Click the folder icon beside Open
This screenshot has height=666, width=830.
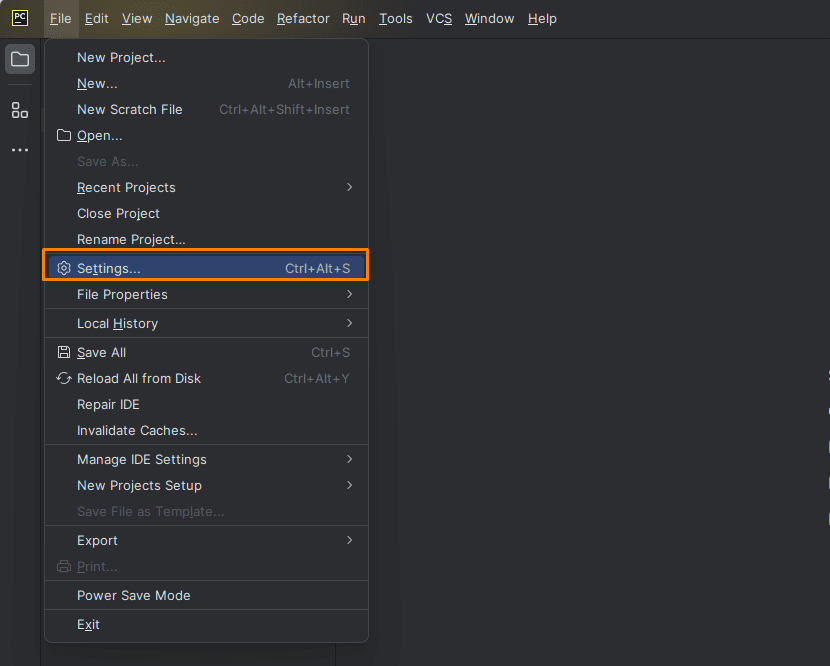click(x=64, y=136)
